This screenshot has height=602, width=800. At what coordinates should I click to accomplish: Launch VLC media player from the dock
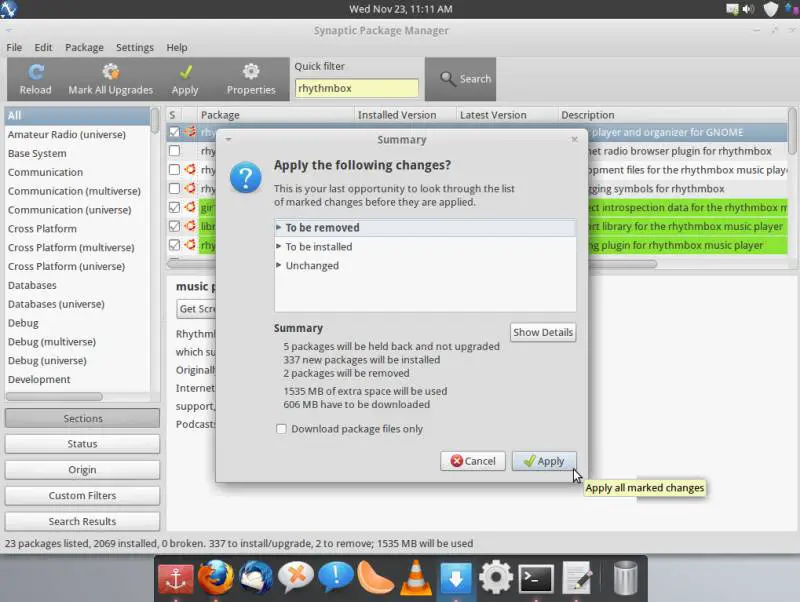click(x=416, y=578)
